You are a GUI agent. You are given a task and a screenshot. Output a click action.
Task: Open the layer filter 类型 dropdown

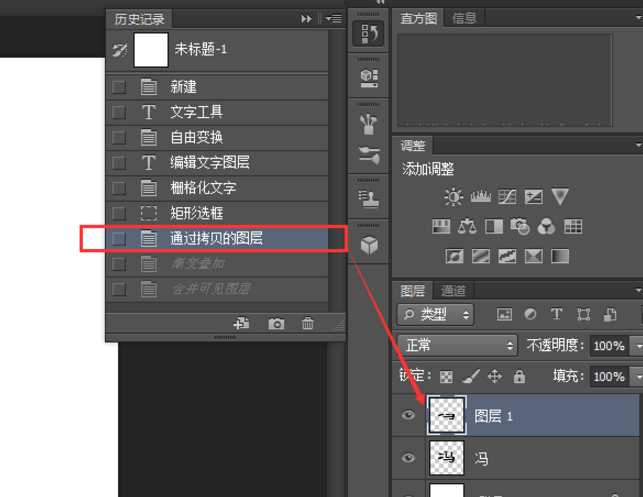click(435, 315)
